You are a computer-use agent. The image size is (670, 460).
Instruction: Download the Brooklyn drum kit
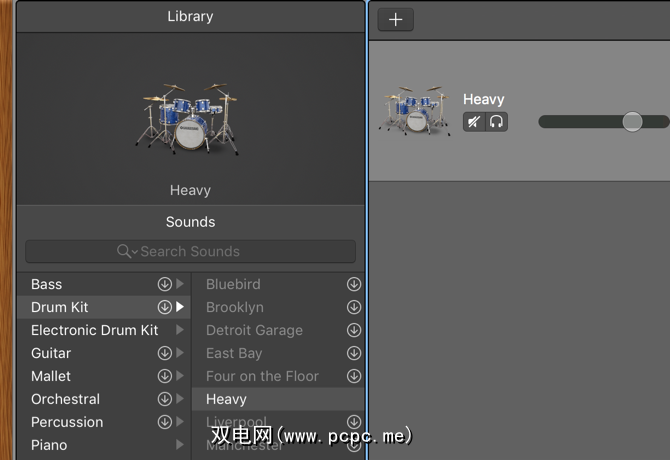point(353,307)
